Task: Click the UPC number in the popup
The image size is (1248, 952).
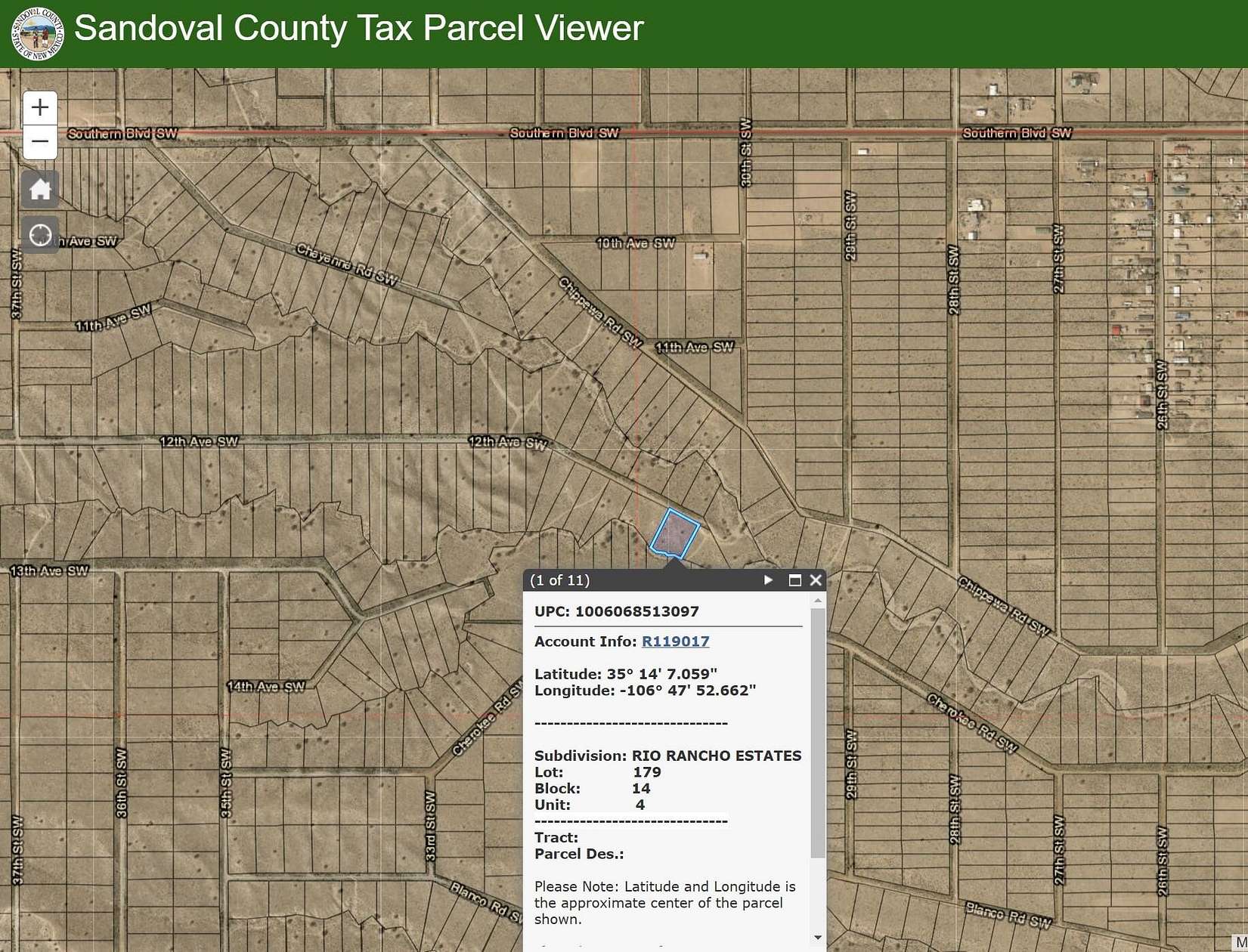Action: coord(617,612)
